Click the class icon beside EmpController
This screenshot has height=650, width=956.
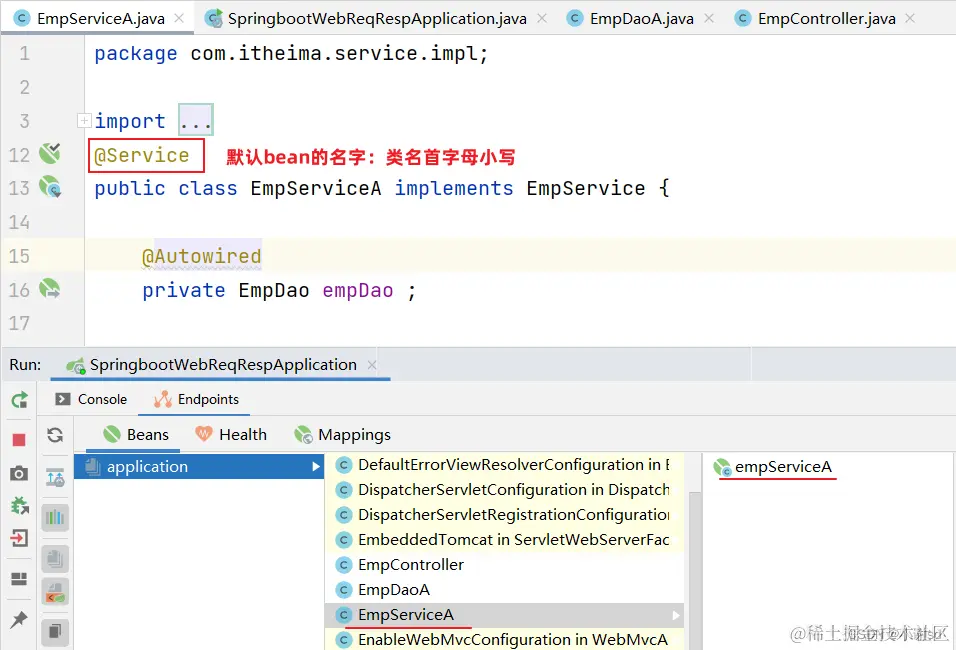coord(344,565)
